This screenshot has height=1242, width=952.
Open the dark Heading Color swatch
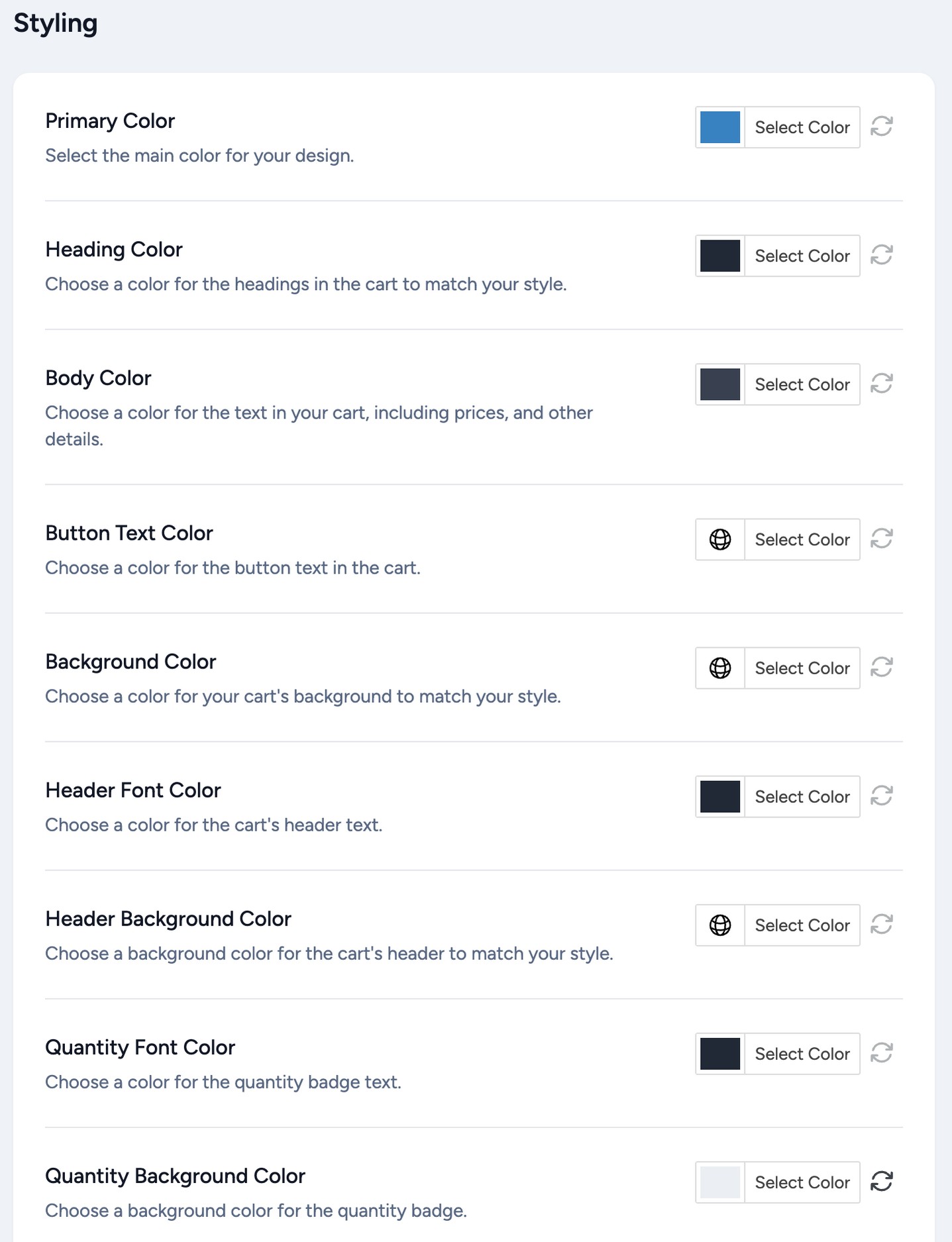(x=720, y=256)
